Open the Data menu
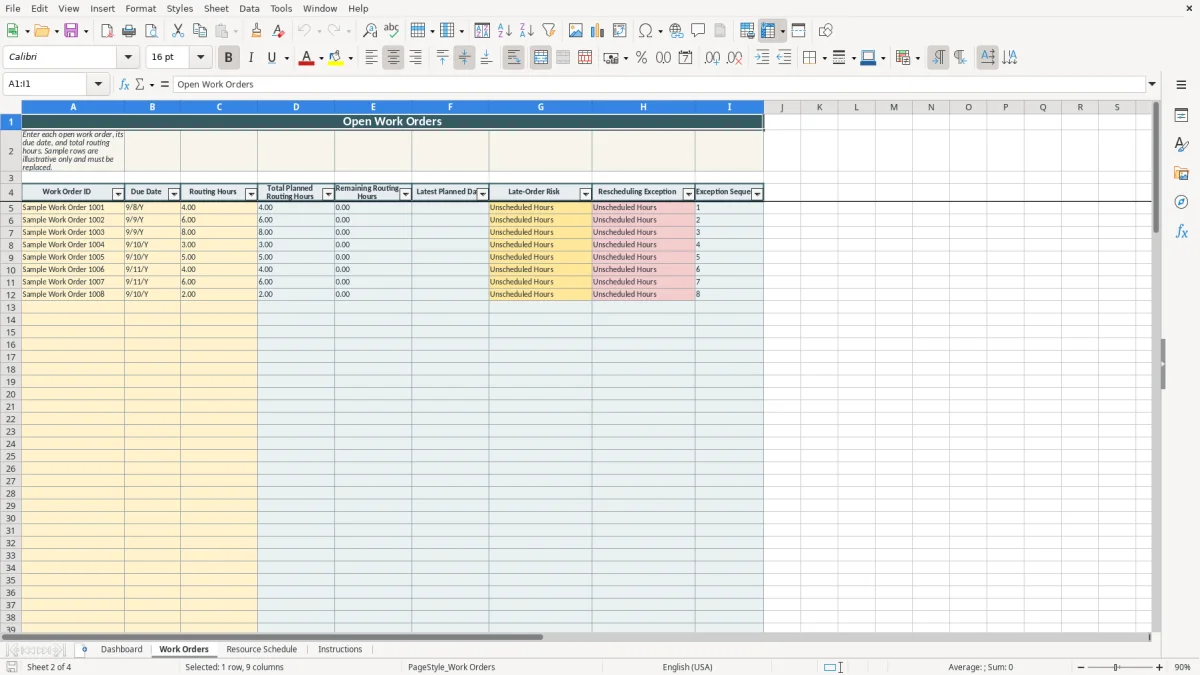Viewport: 1200px width, 675px height. [x=249, y=8]
